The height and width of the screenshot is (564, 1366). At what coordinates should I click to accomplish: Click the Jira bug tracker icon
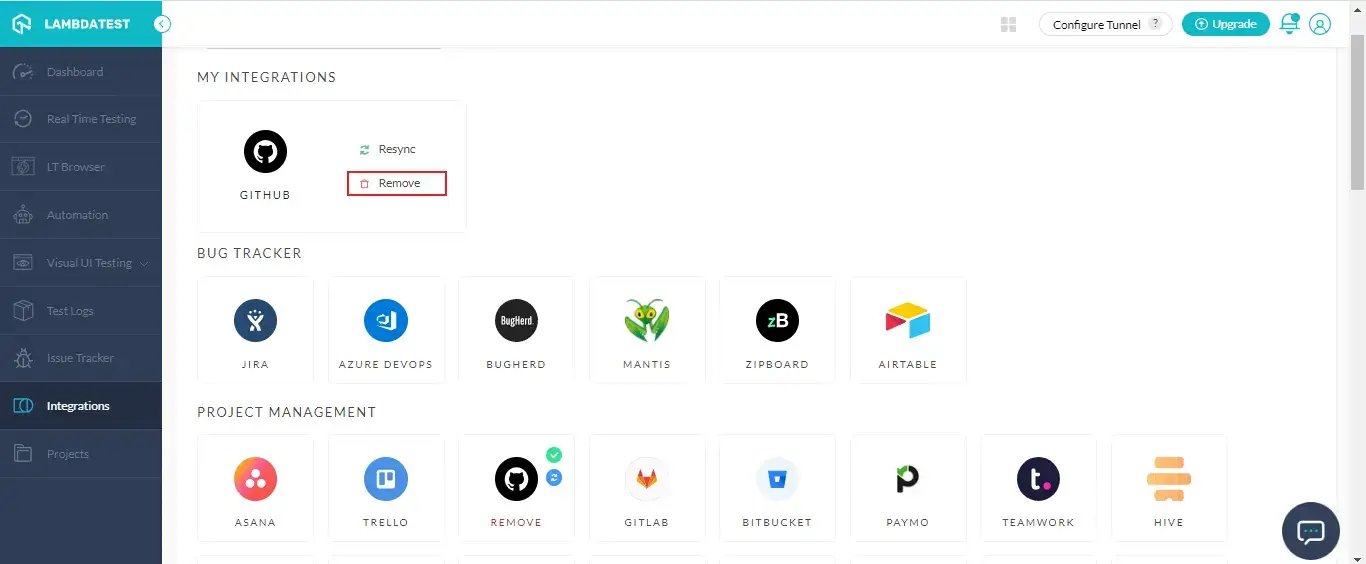[255, 321]
